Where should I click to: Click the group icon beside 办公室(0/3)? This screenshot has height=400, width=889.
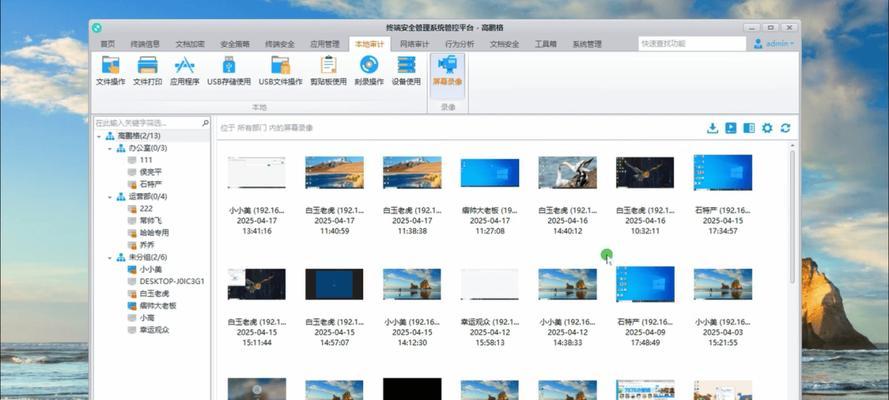[x=121, y=148]
